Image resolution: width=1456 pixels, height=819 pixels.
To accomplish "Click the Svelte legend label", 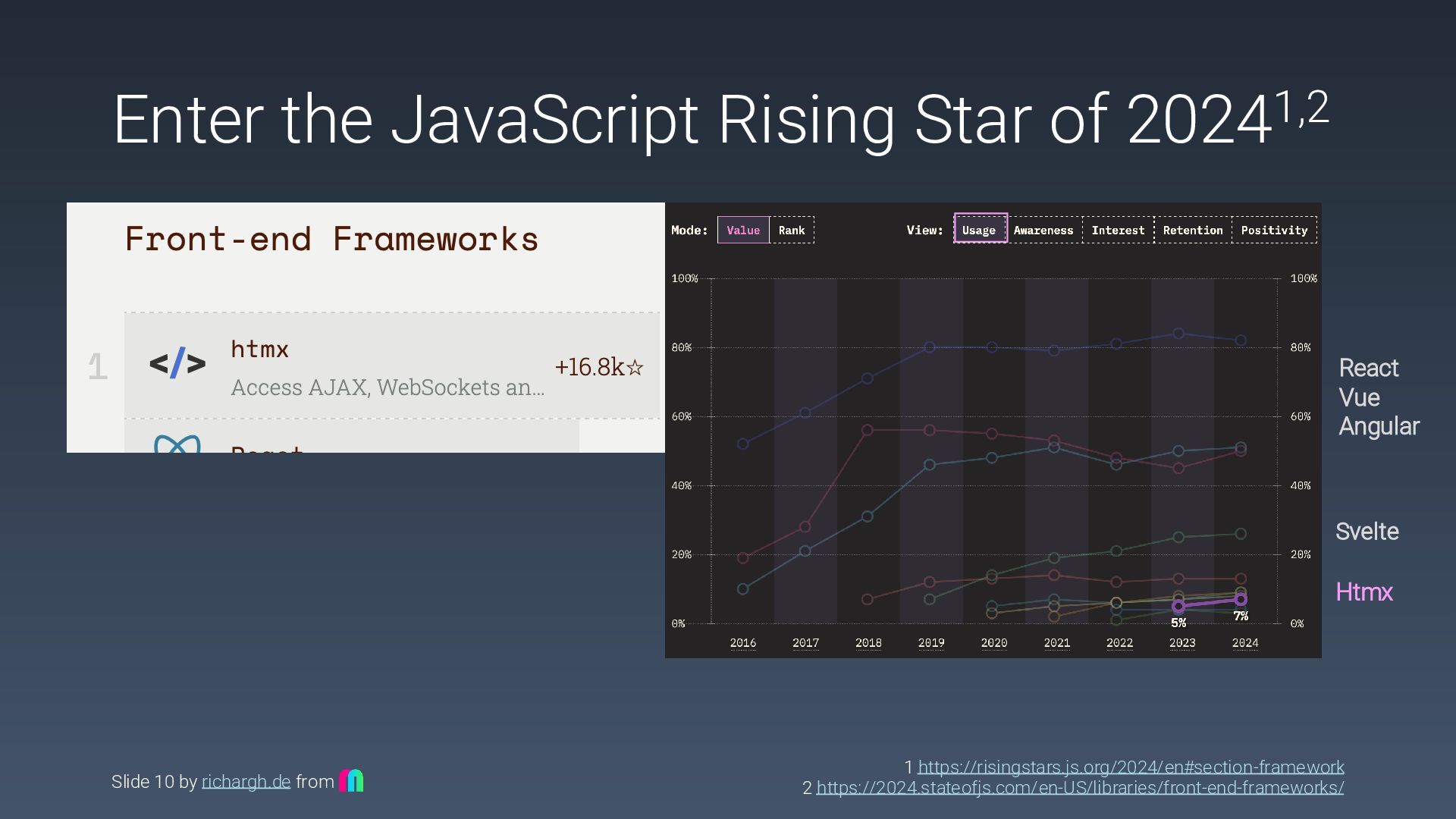I will pos(1367,532).
